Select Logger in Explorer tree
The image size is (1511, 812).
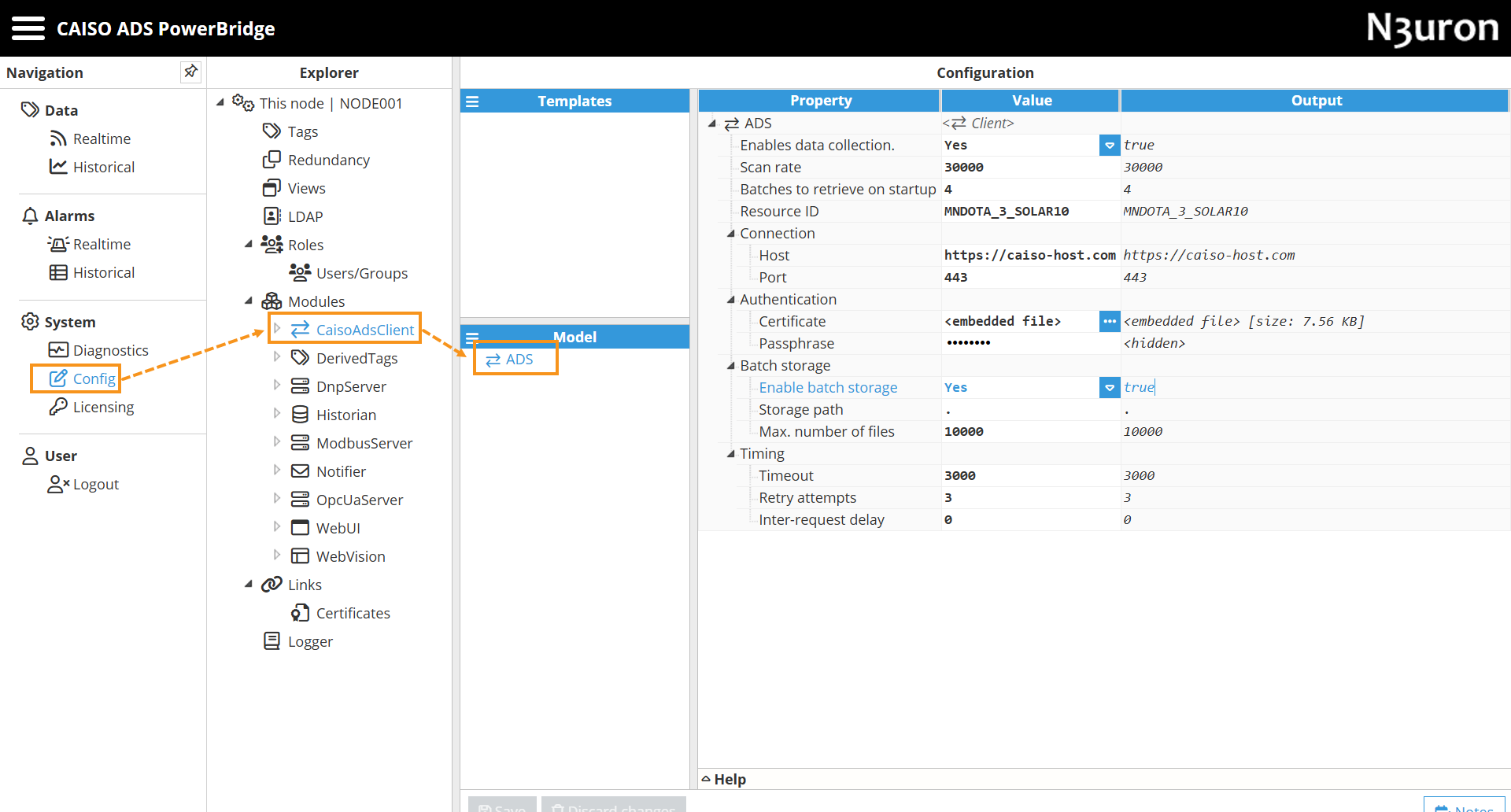(x=298, y=641)
